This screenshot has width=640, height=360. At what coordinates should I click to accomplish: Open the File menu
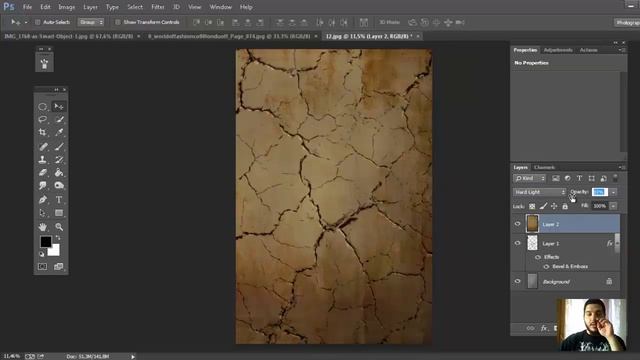point(27,7)
